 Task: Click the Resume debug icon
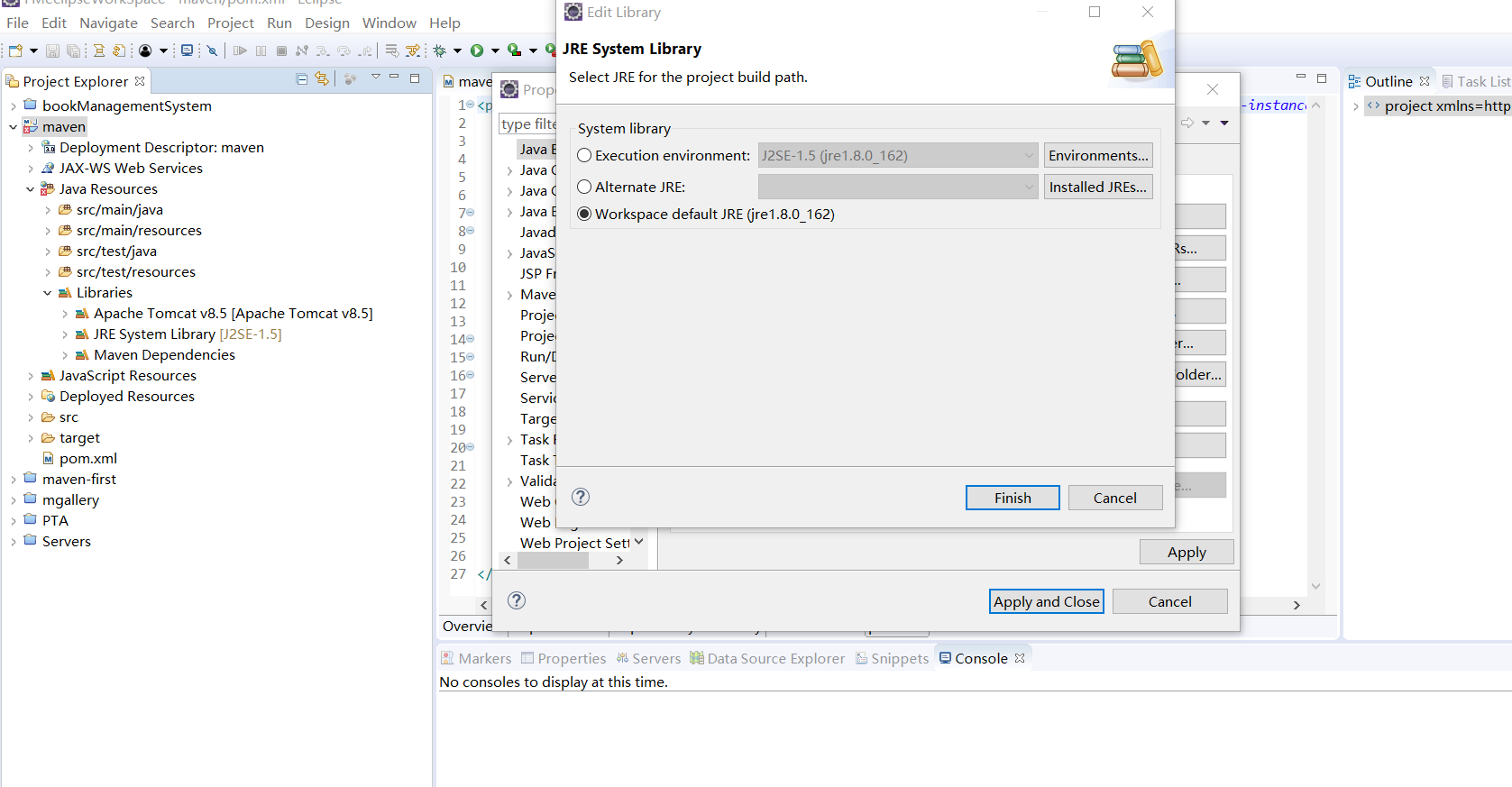pyautogui.click(x=240, y=50)
